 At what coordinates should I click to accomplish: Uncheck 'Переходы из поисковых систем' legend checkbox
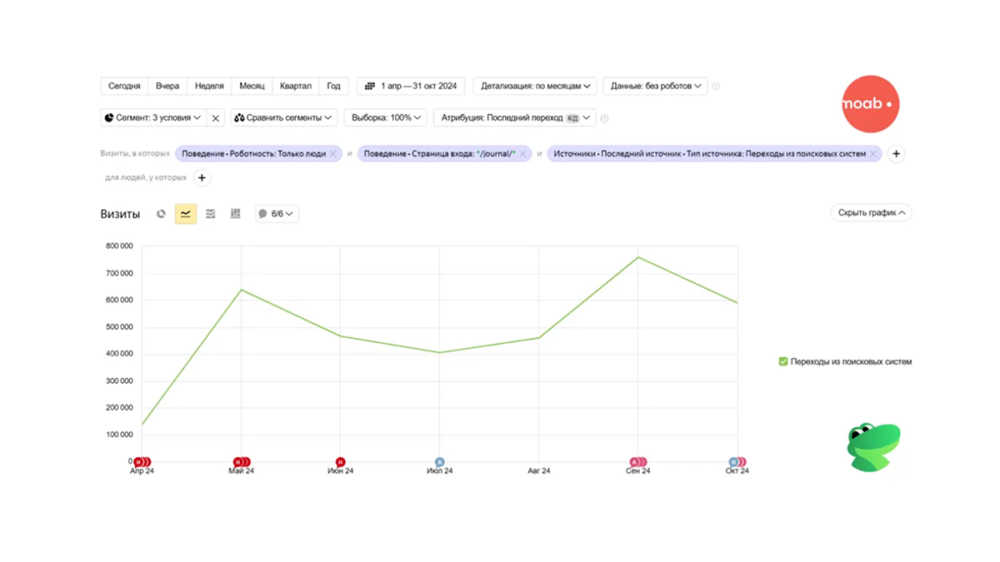[x=783, y=362]
